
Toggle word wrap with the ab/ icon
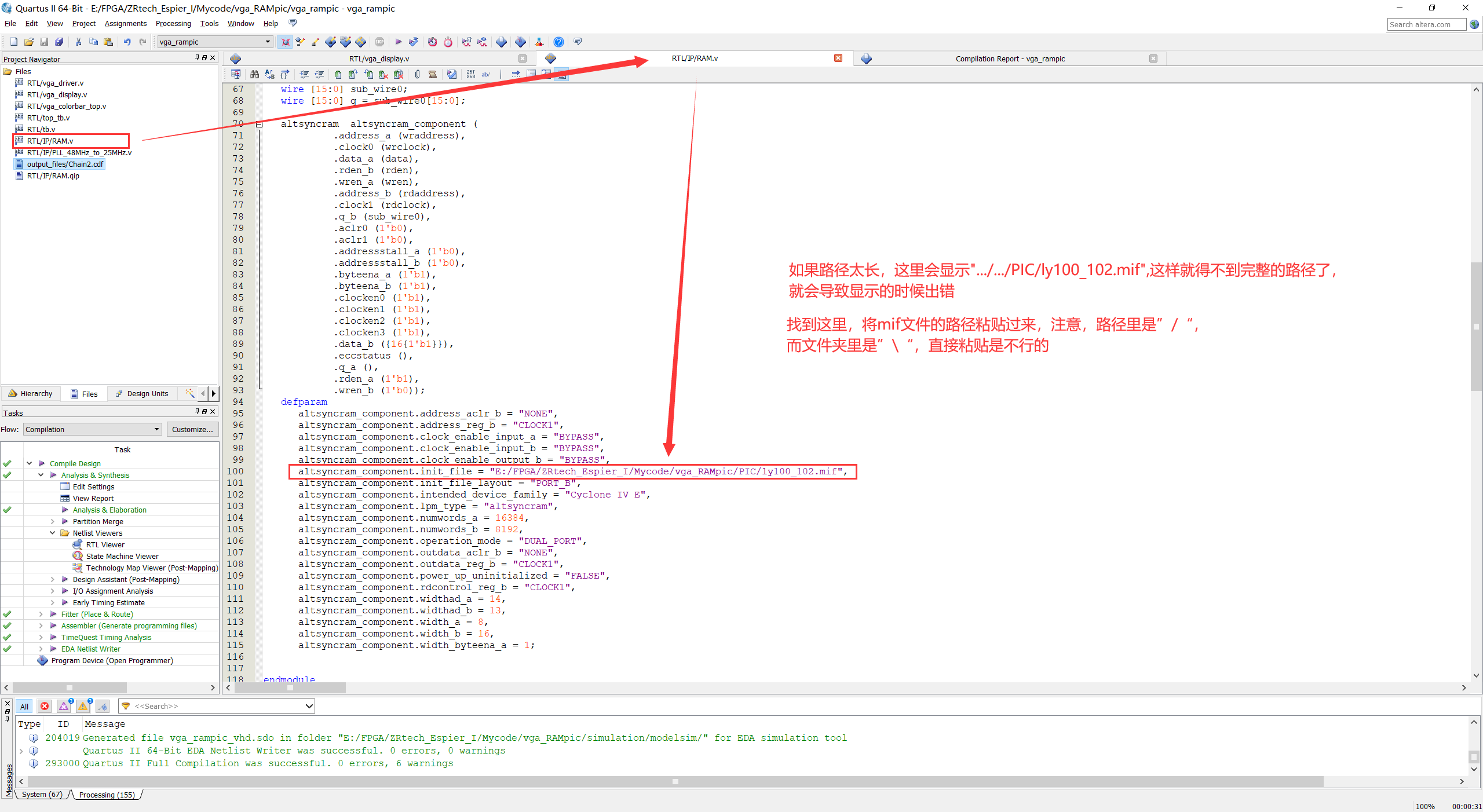click(485, 75)
